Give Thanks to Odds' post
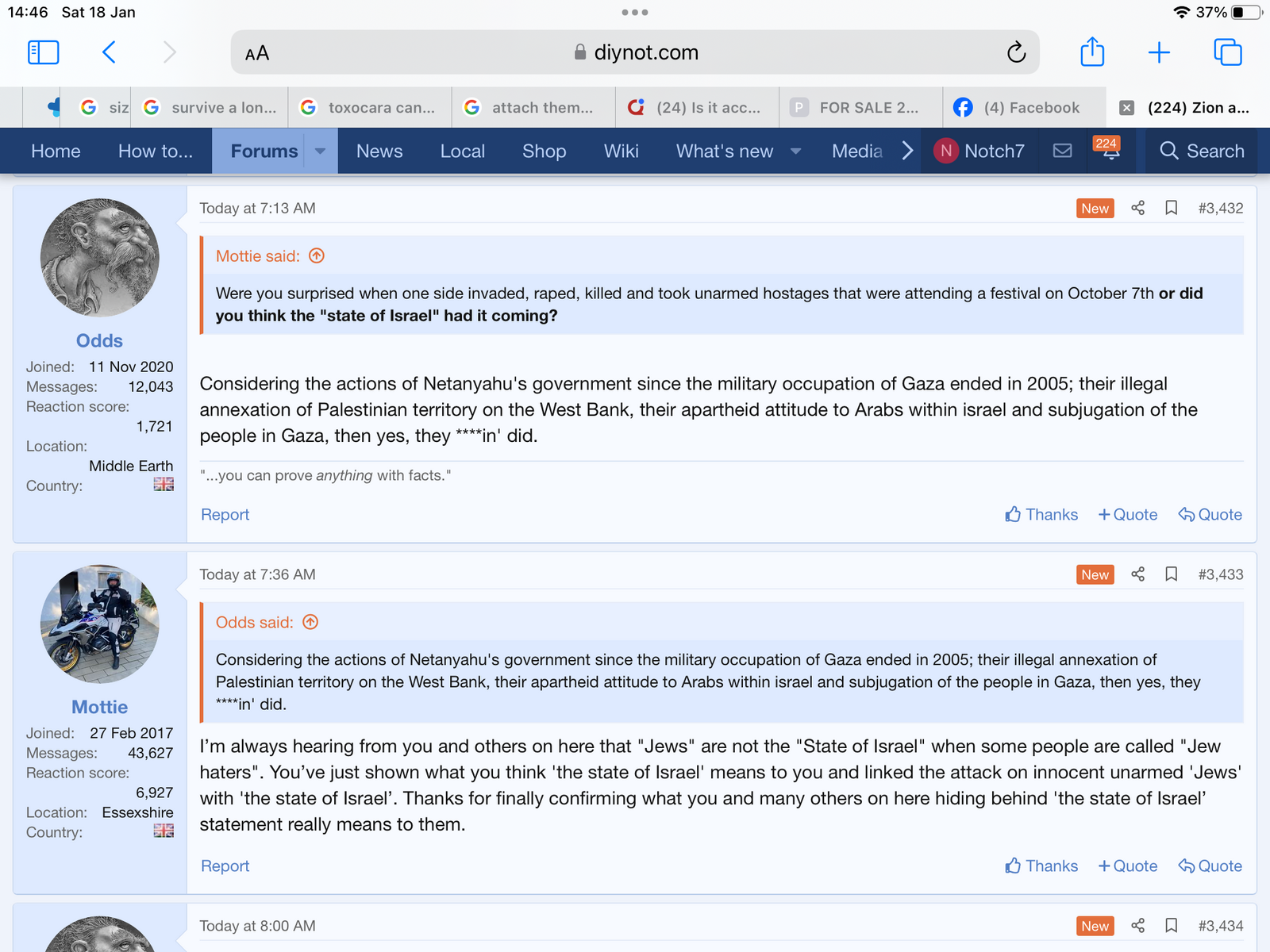The image size is (1270, 952). (x=1041, y=515)
